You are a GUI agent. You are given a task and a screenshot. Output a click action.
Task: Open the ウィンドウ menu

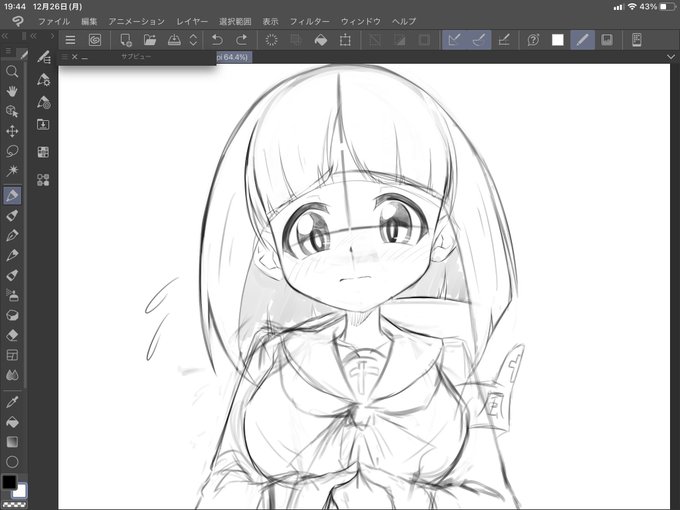360,21
